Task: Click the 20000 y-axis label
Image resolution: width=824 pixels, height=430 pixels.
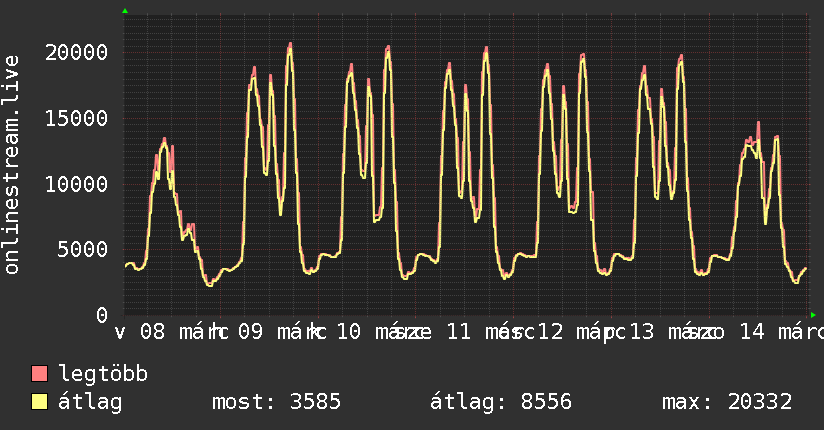Action: 75,52
